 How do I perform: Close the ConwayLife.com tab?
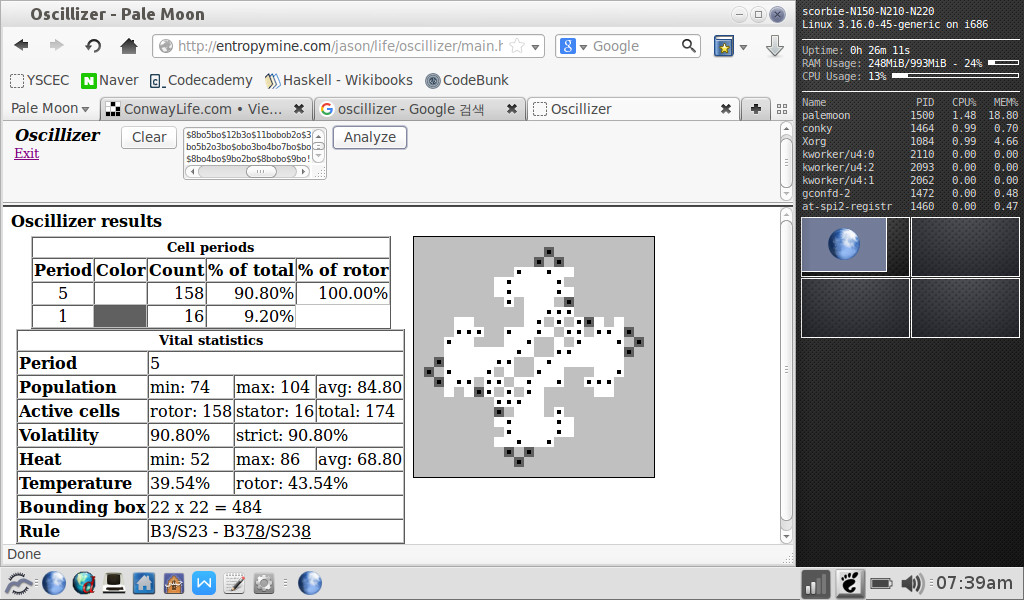(298, 109)
